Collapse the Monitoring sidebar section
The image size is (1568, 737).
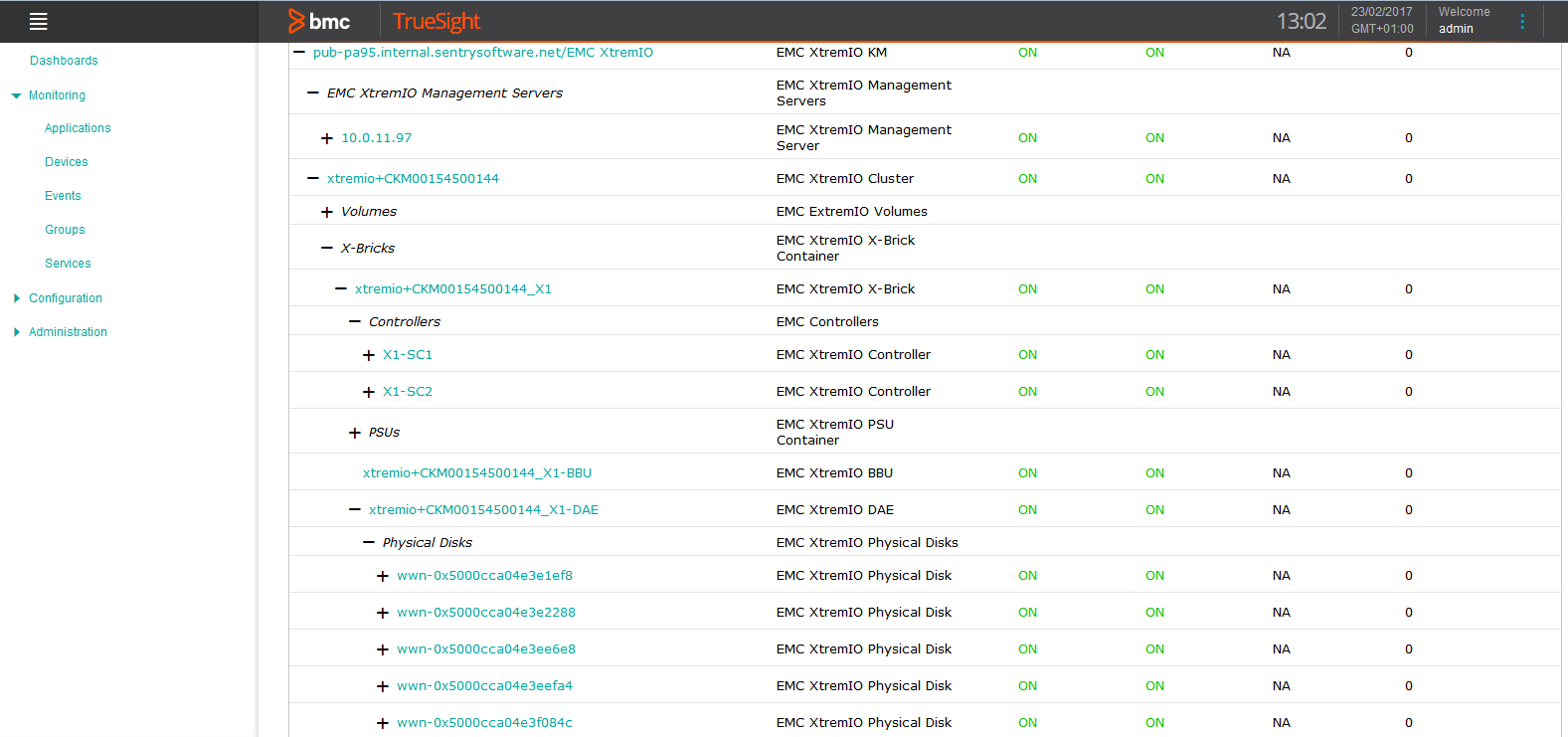(16, 96)
